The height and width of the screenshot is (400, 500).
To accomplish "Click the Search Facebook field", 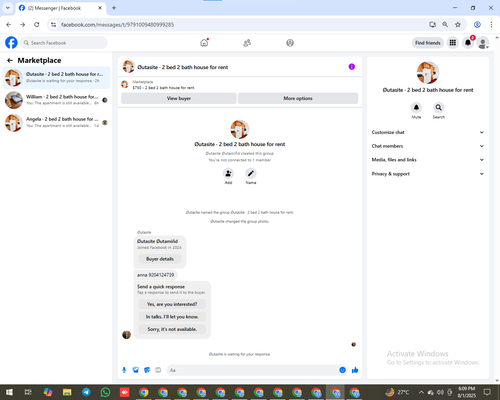I will tap(64, 43).
